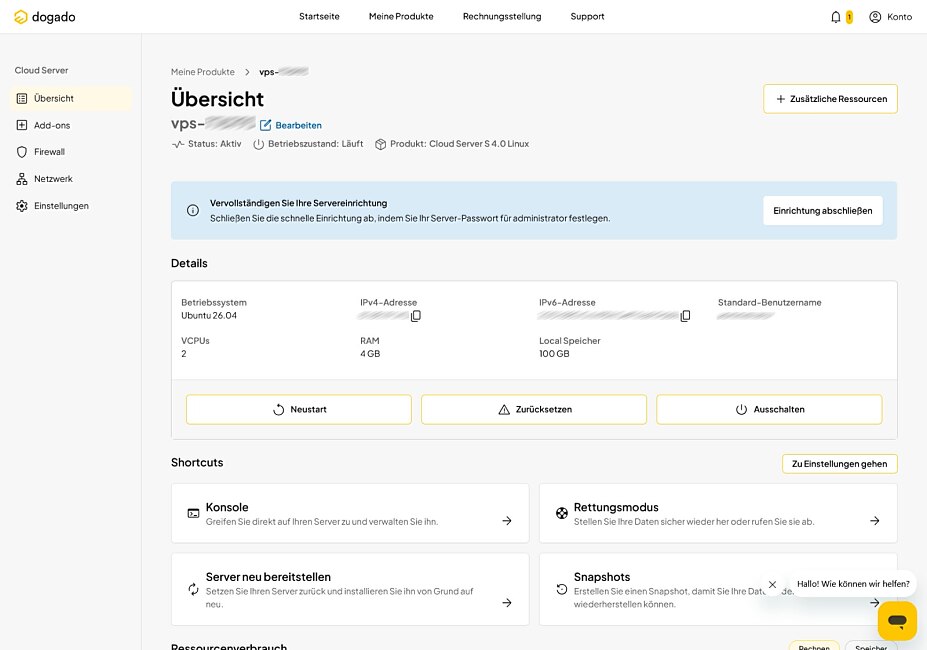
Task: Click the dogado logo
Action: pos(45,17)
